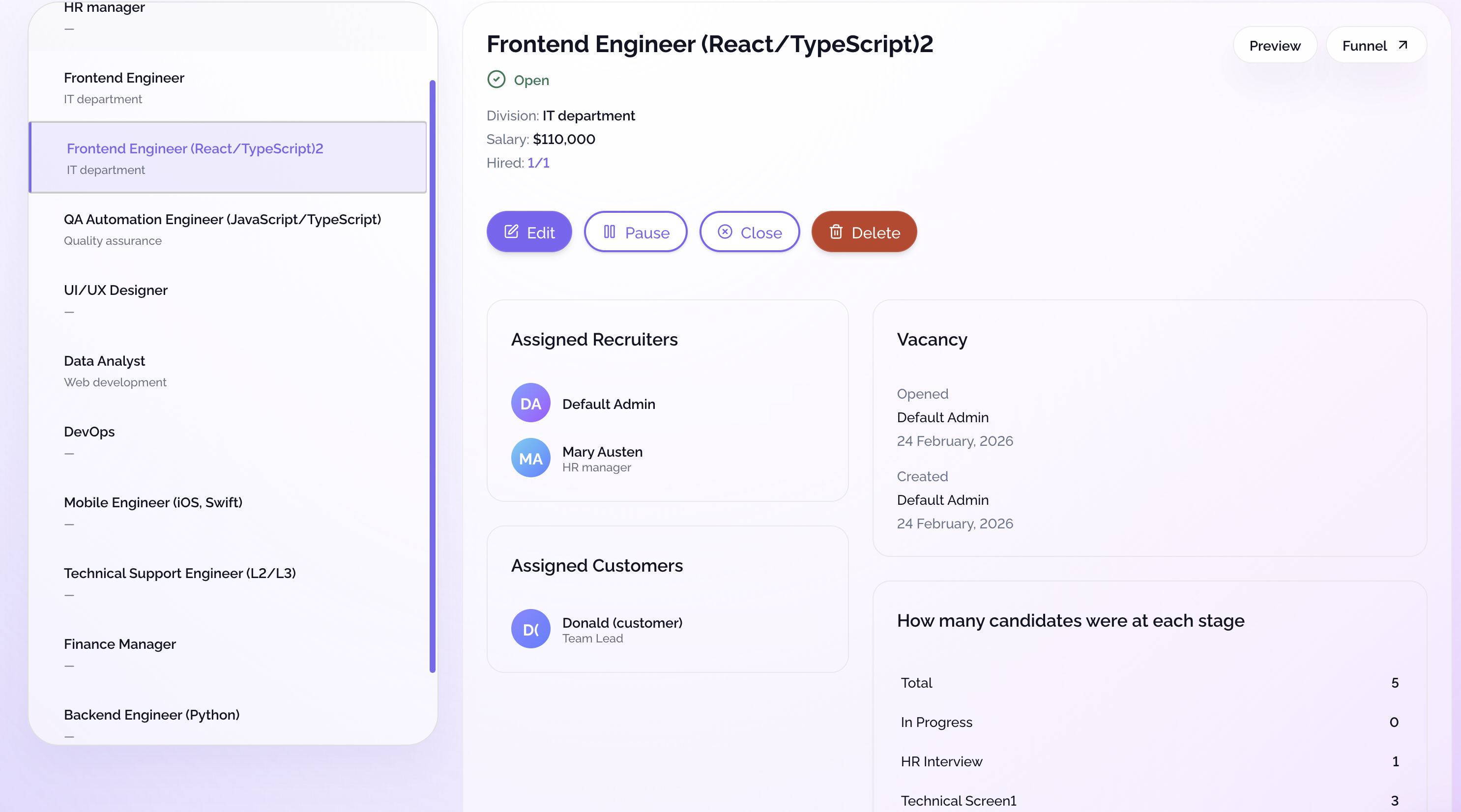Viewport: 1461px width, 812px height.
Task: Click the pencil icon on Edit button
Action: pos(511,232)
